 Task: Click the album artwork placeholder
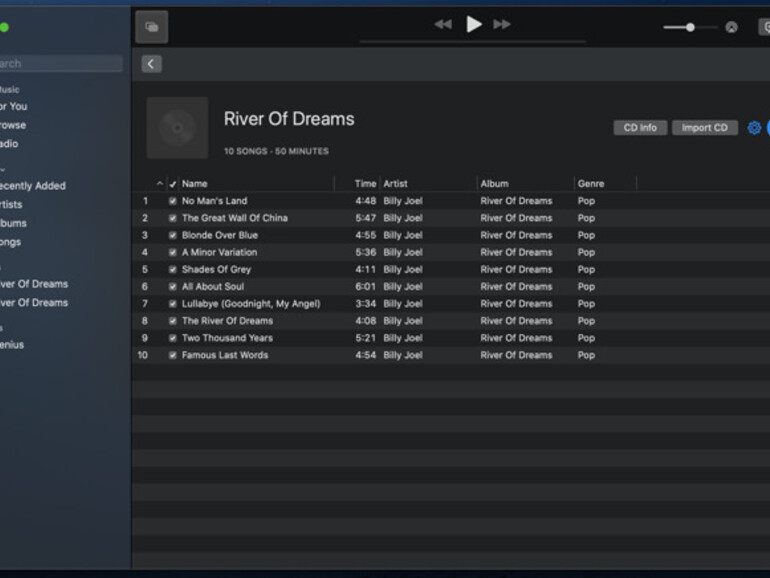click(x=177, y=128)
